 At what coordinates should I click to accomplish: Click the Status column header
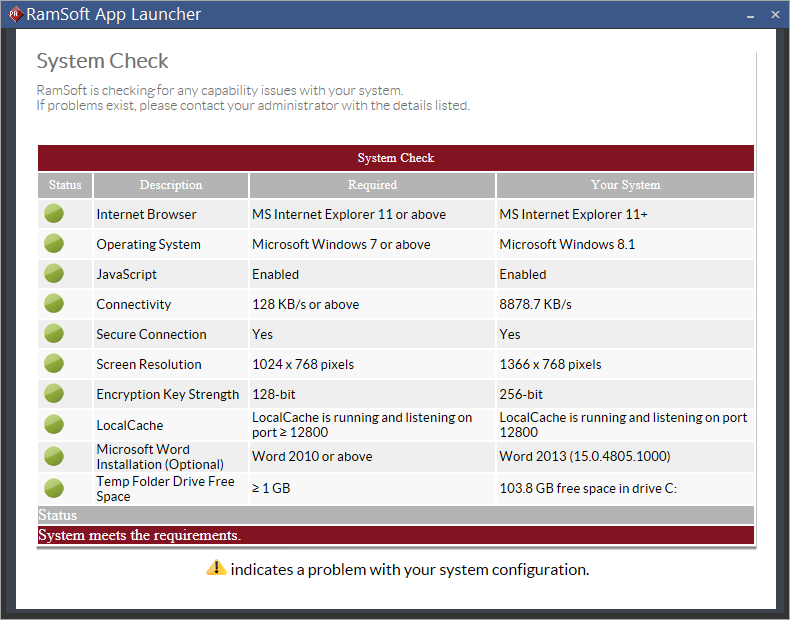coord(65,185)
